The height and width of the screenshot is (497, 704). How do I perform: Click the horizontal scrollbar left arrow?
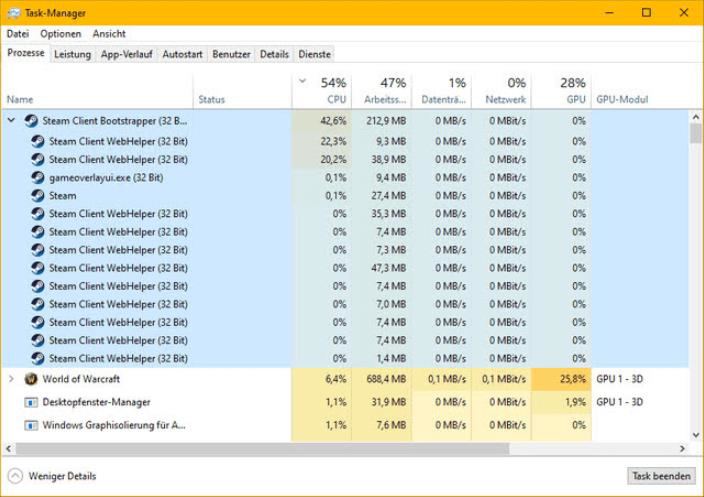click(8, 448)
